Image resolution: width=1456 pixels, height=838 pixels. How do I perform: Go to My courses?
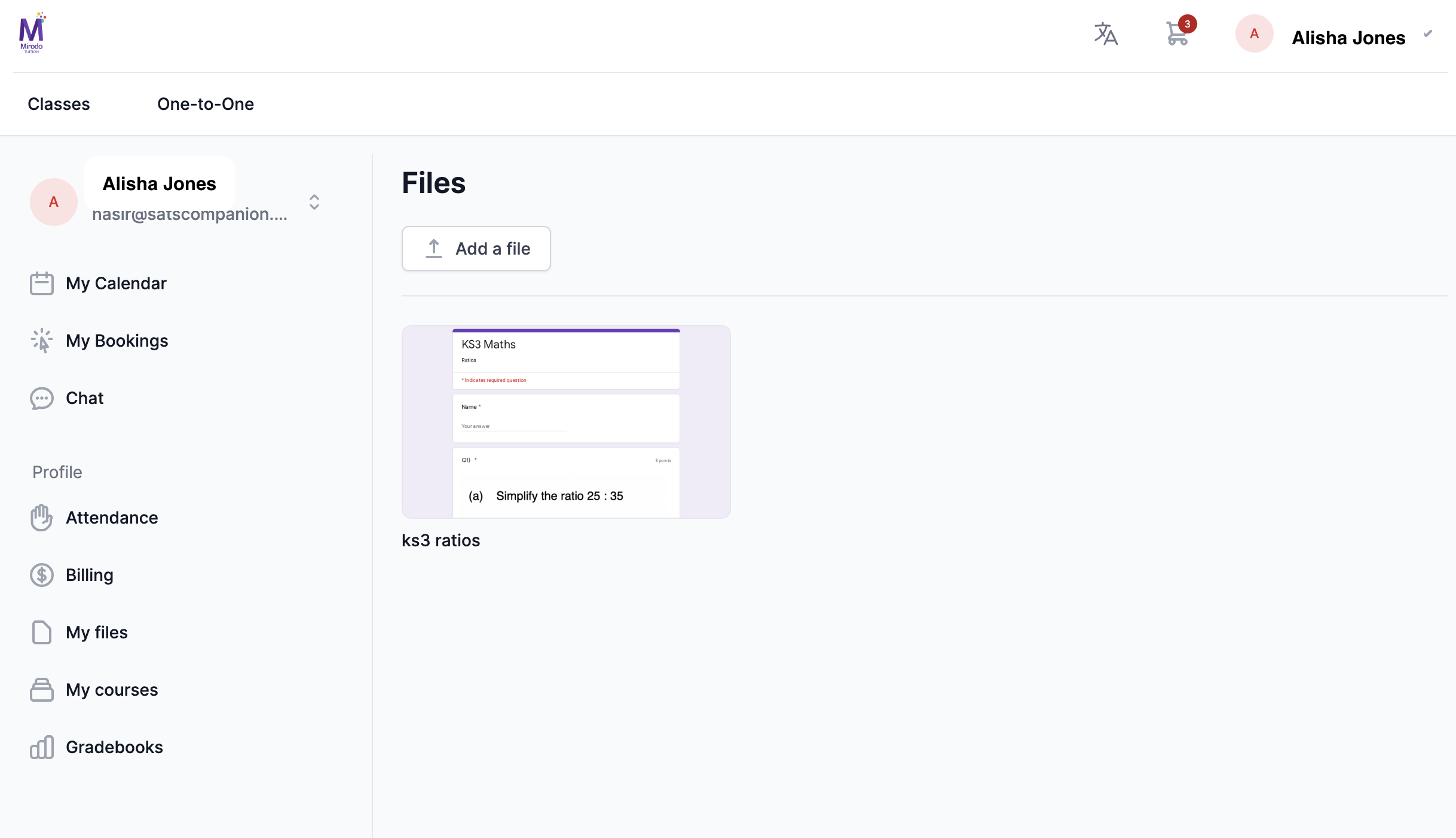click(x=111, y=690)
